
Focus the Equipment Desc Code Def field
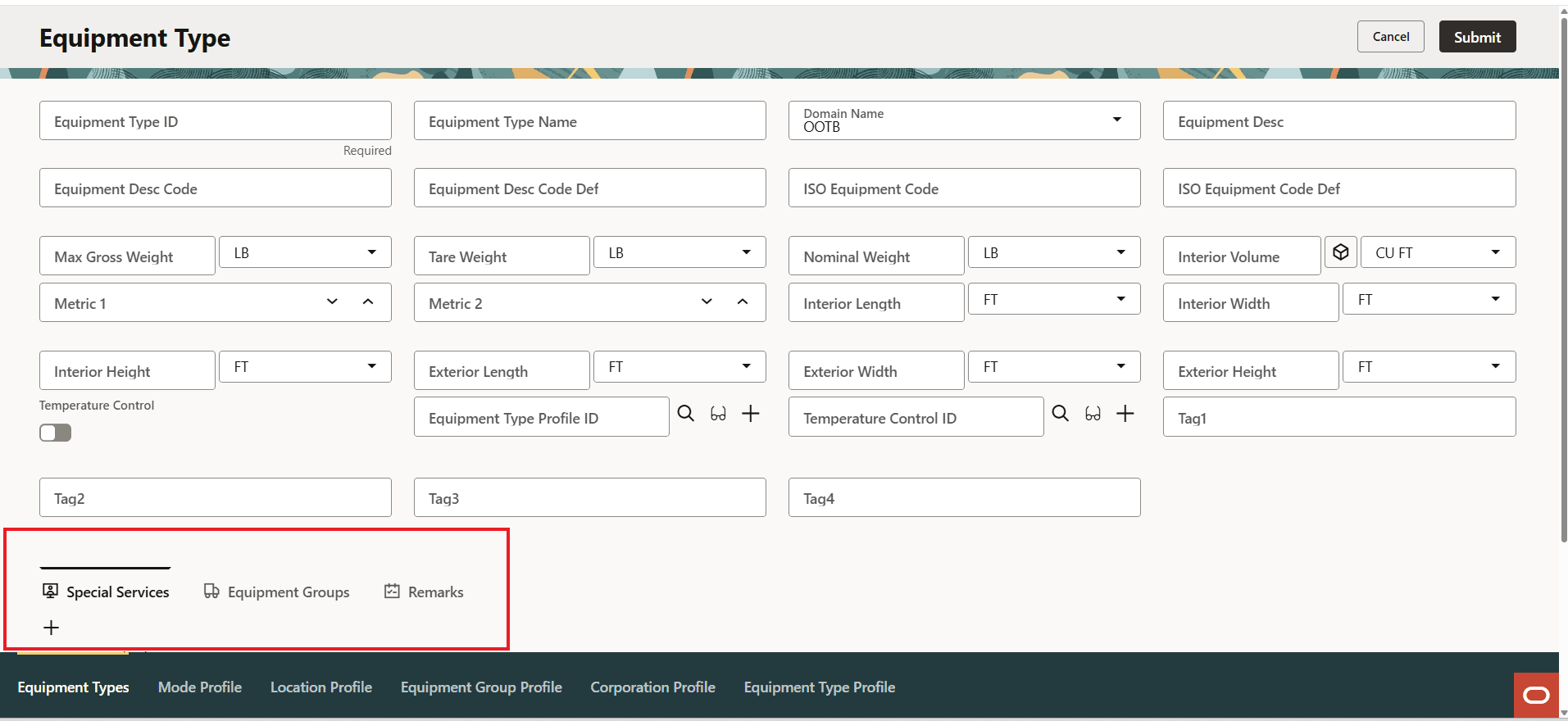pos(590,188)
